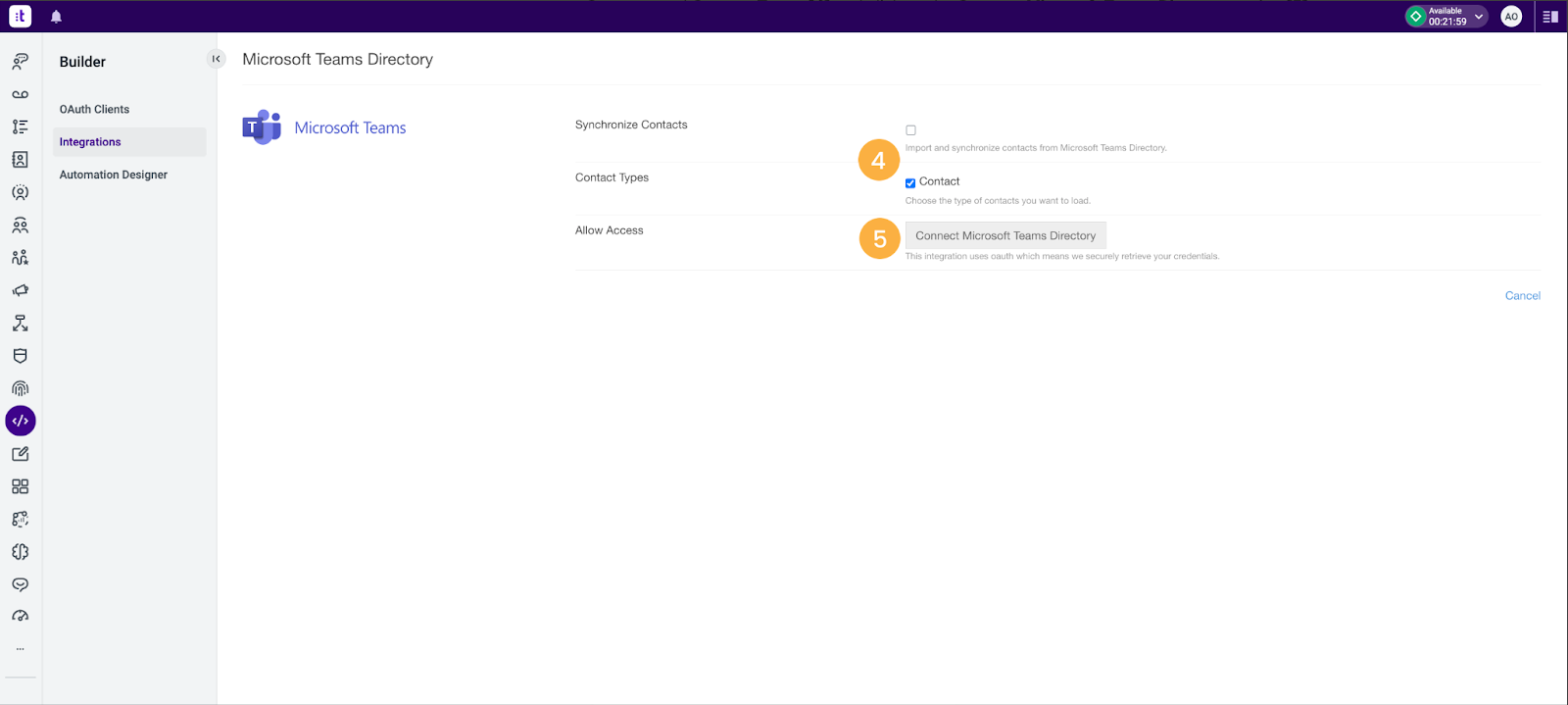Screen dimensions: 1568x705
Task: Click the Allow Access label
Action: pos(609,230)
